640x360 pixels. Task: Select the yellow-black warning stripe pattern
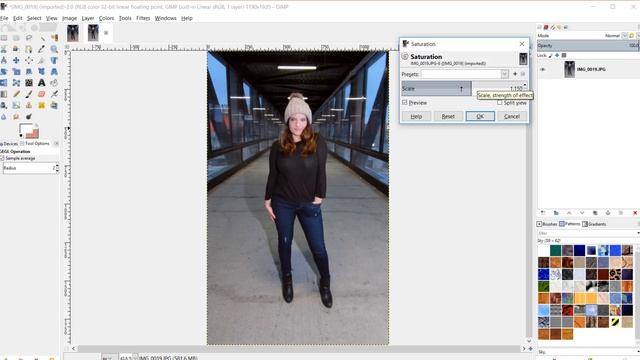tap(615, 322)
